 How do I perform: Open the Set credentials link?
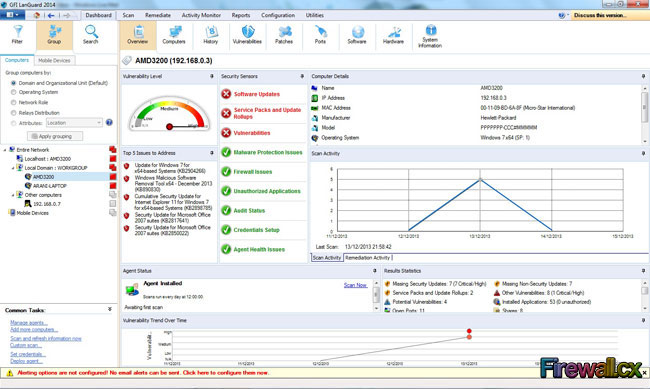(28, 355)
